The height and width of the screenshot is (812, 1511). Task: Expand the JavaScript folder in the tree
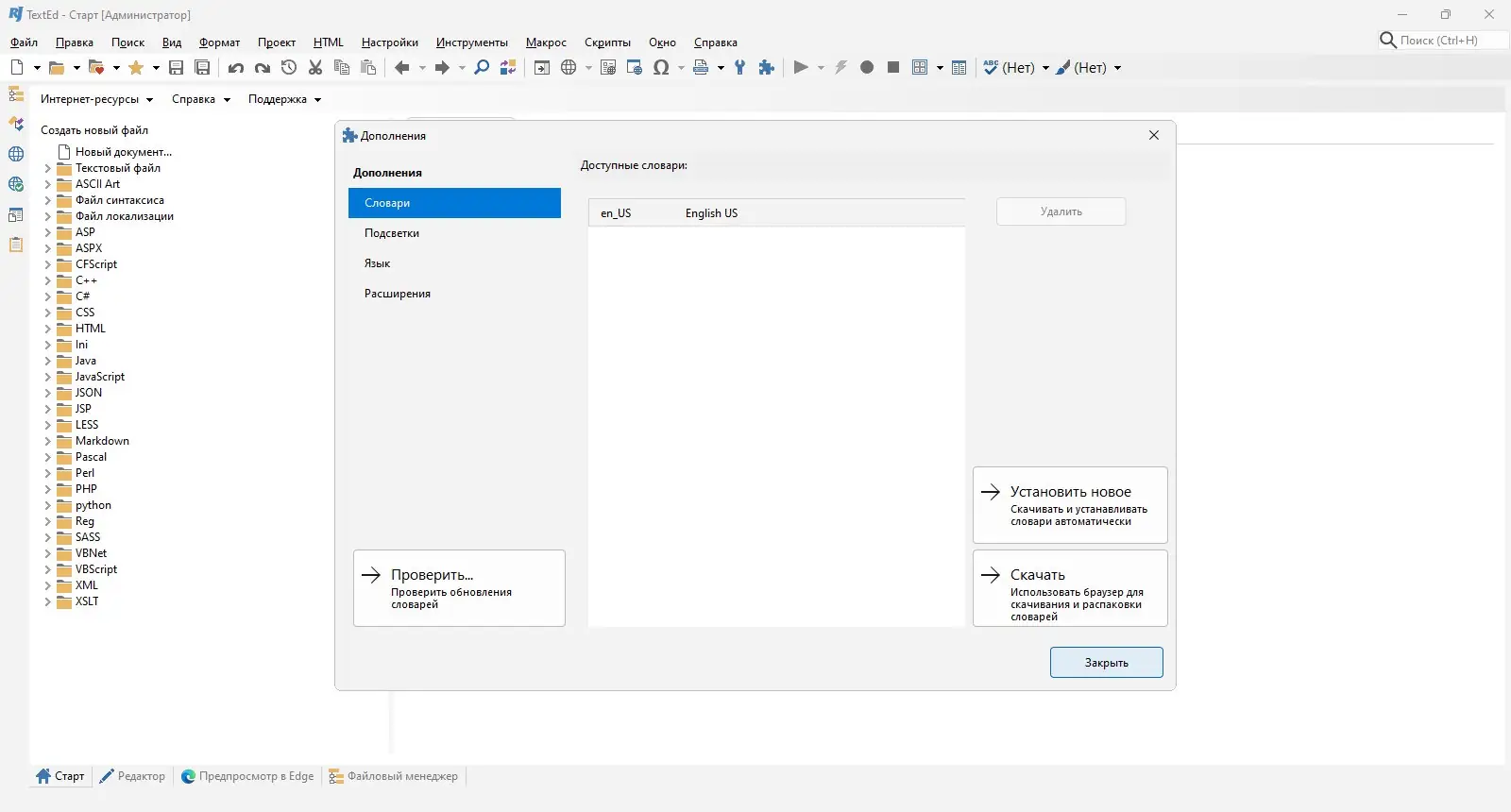click(x=47, y=377)
